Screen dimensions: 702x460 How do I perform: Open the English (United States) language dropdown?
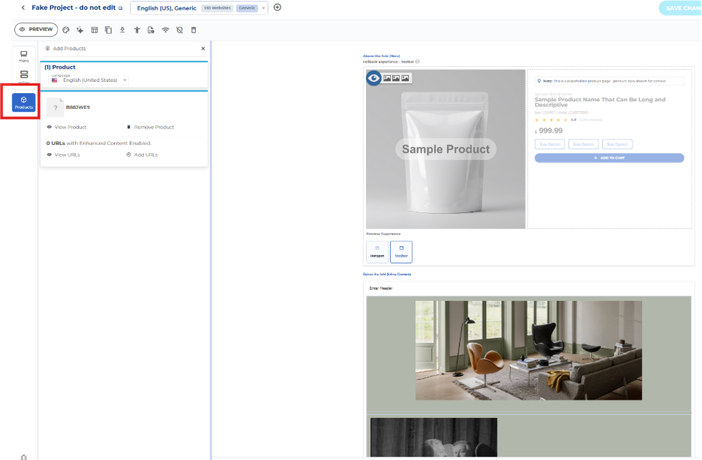click(x=88, y=80)
